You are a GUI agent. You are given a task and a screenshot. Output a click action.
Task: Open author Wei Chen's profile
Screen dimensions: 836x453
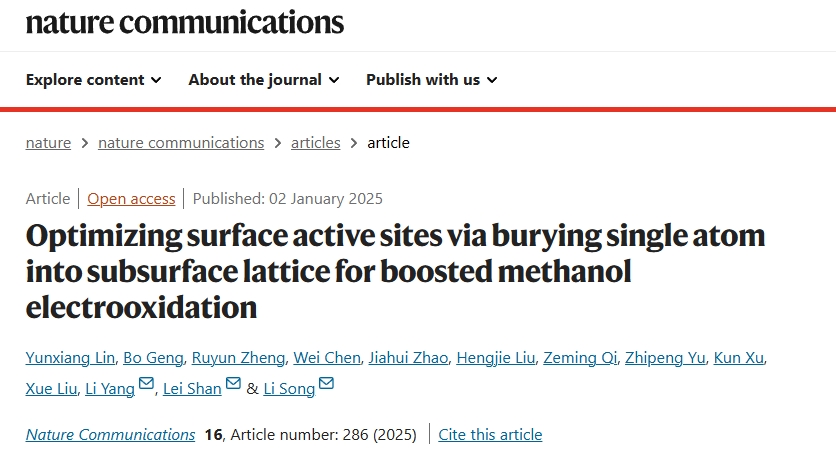[x=327, y=358]
